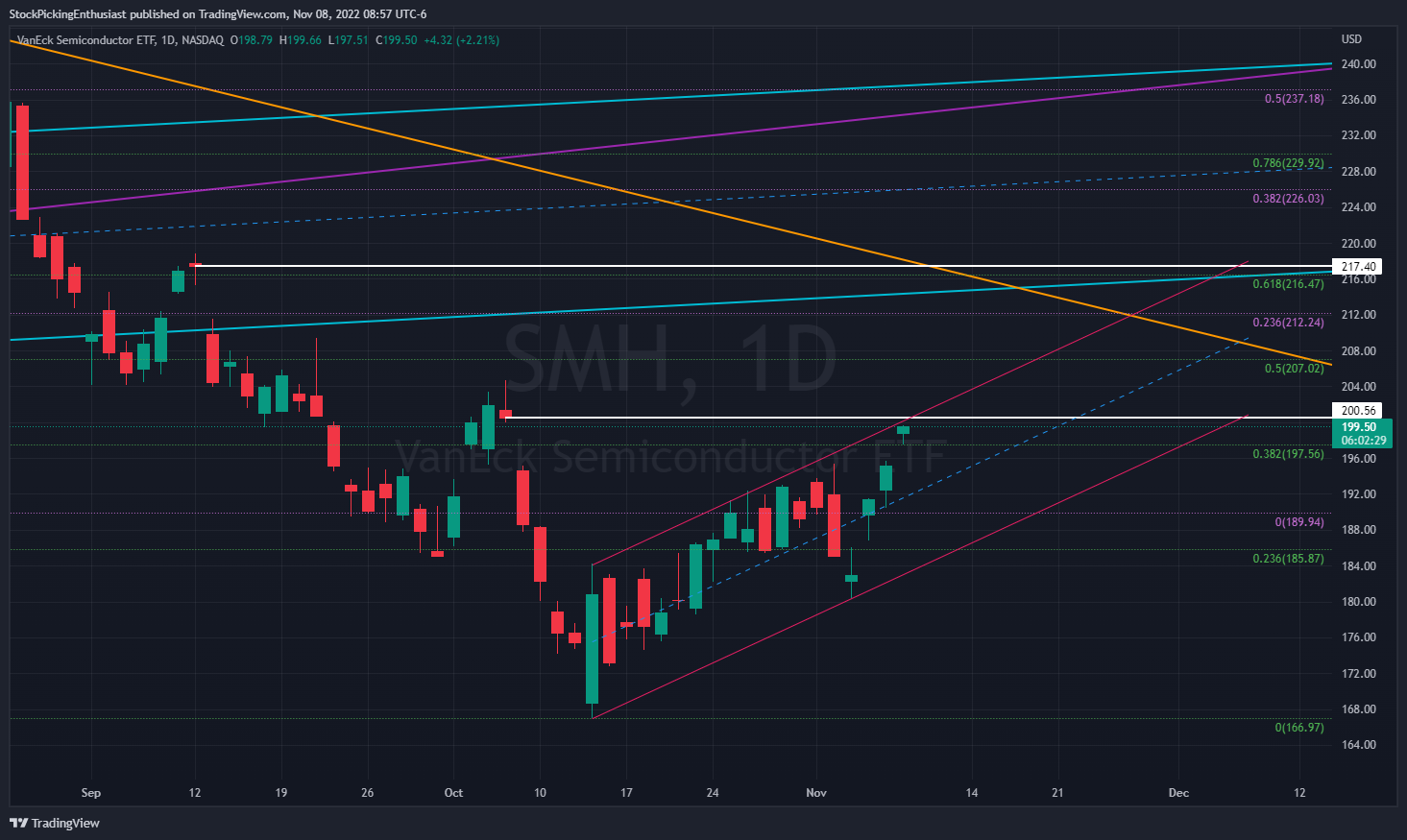This screenshot has height=840, width=1407.
Task: Click the Fibonacci label 0(166.97)
Action: point(1299,728)
